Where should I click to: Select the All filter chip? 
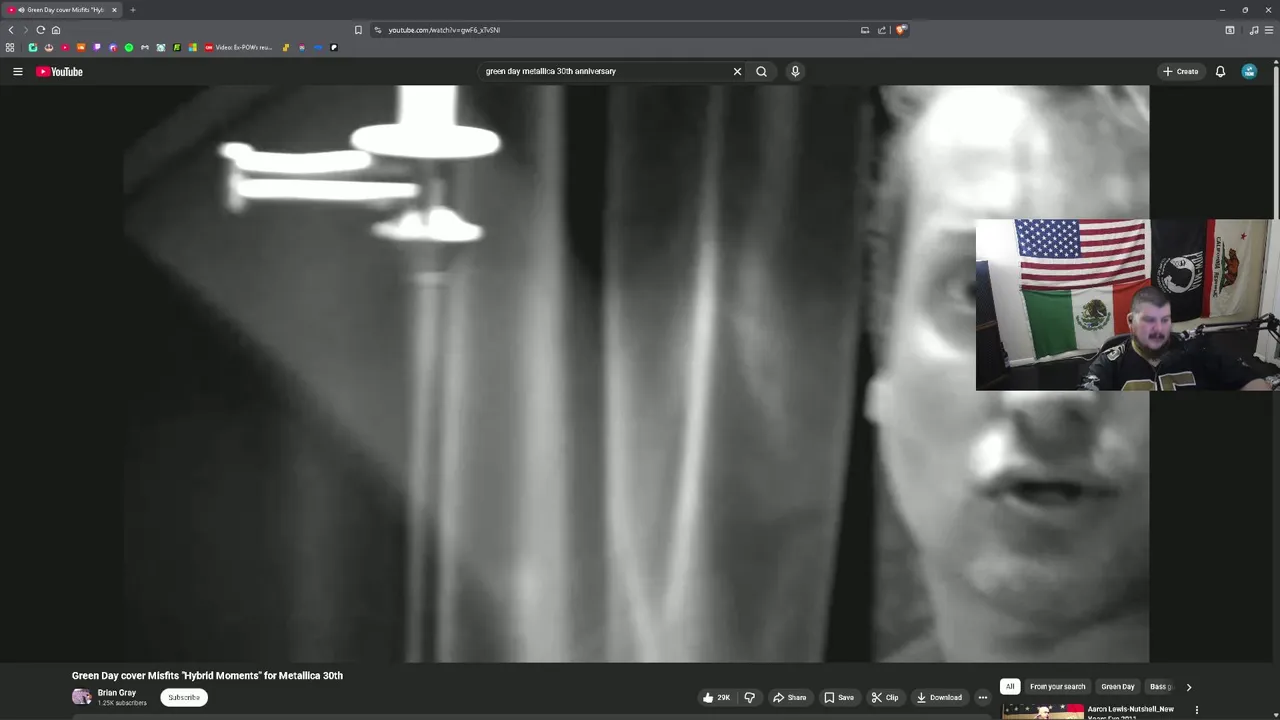click(1010, 686)
